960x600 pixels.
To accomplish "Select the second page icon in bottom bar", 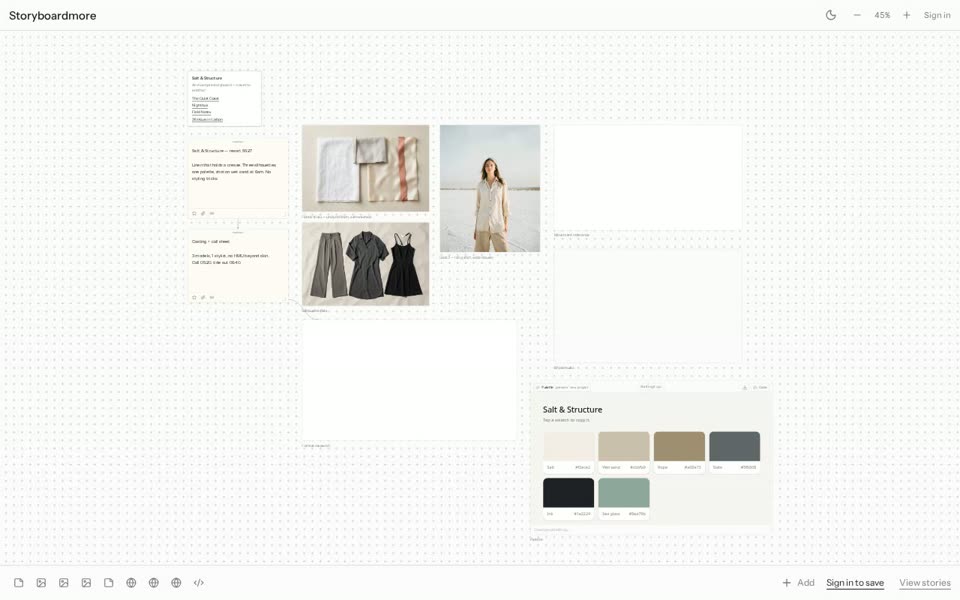I will tap(109, 583).
